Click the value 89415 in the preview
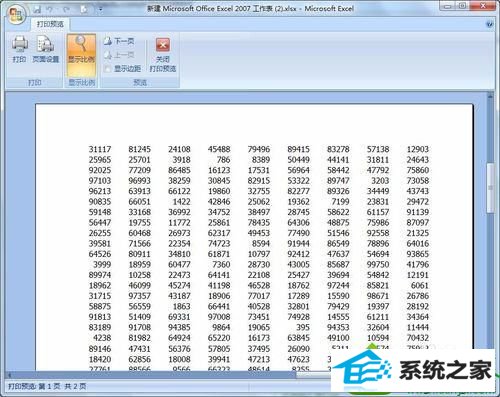Screen dimensions: 500x397 pos(298,149)
